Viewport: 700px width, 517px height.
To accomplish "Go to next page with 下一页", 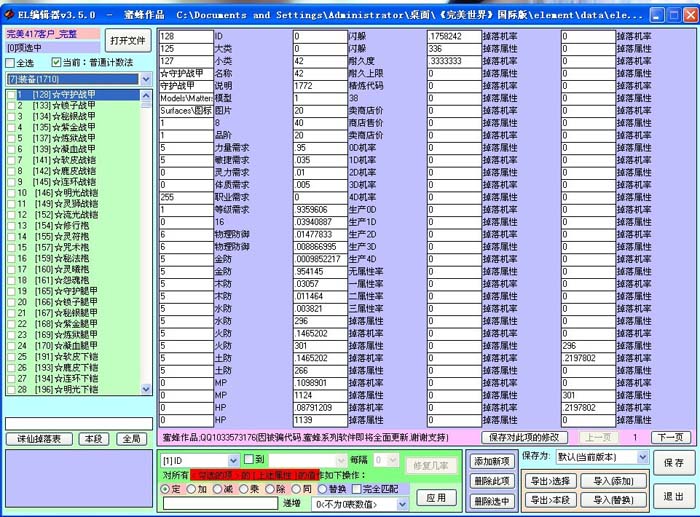I will point(669,437).
